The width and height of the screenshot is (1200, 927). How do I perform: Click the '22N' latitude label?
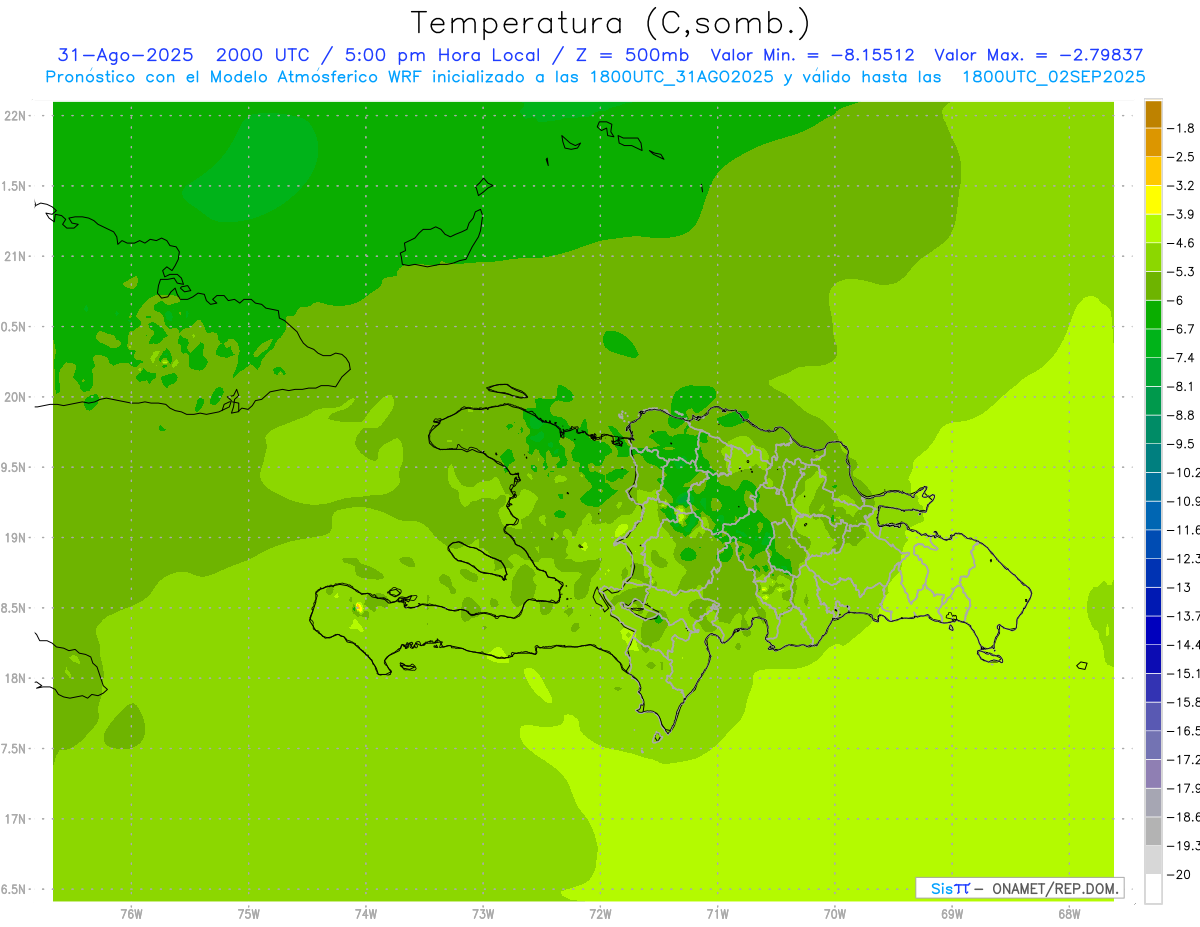pos(16,115)
